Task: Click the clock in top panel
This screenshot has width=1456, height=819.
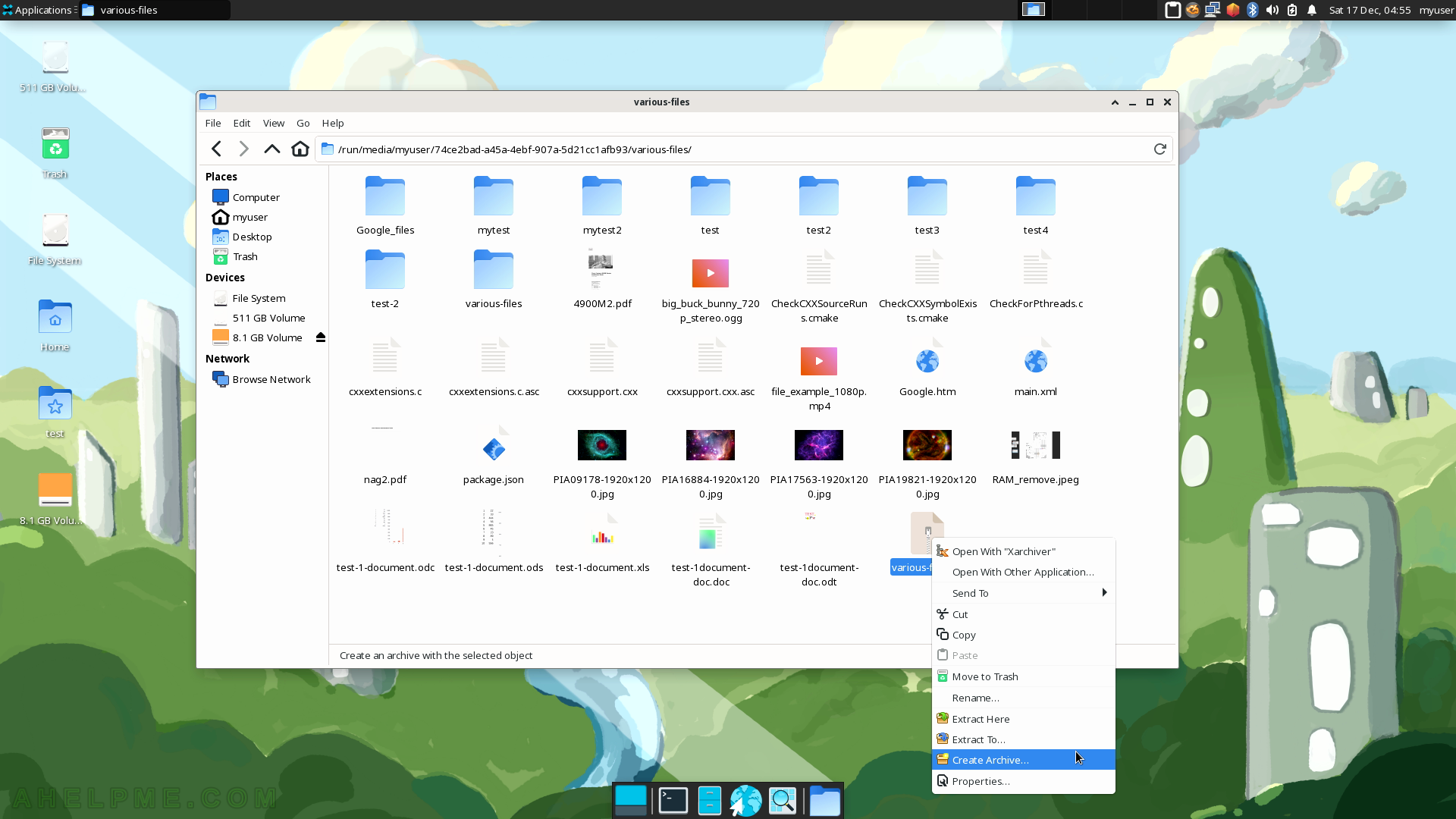Action: [1370, 10]
